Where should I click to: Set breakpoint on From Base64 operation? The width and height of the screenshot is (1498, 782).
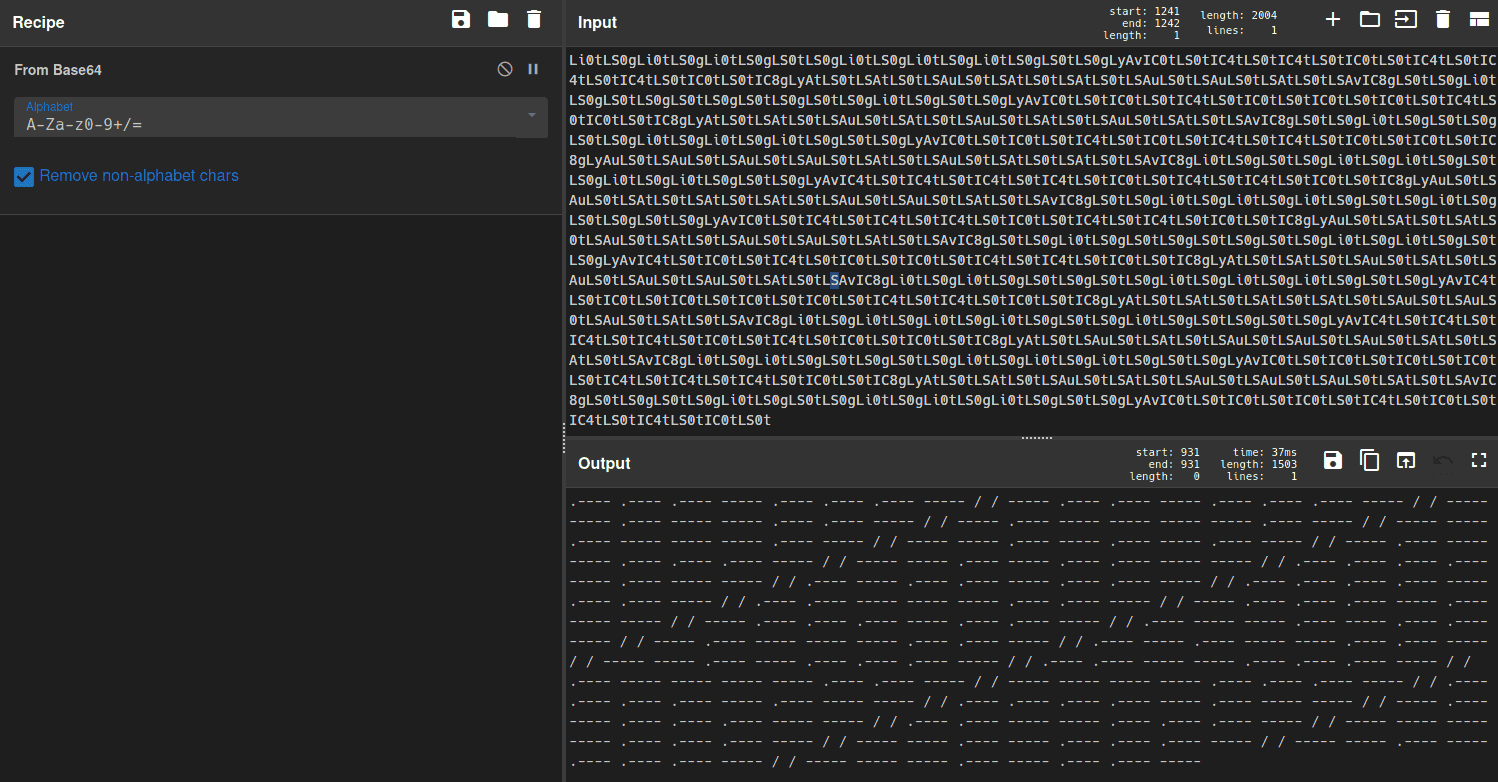pos(533,69)
